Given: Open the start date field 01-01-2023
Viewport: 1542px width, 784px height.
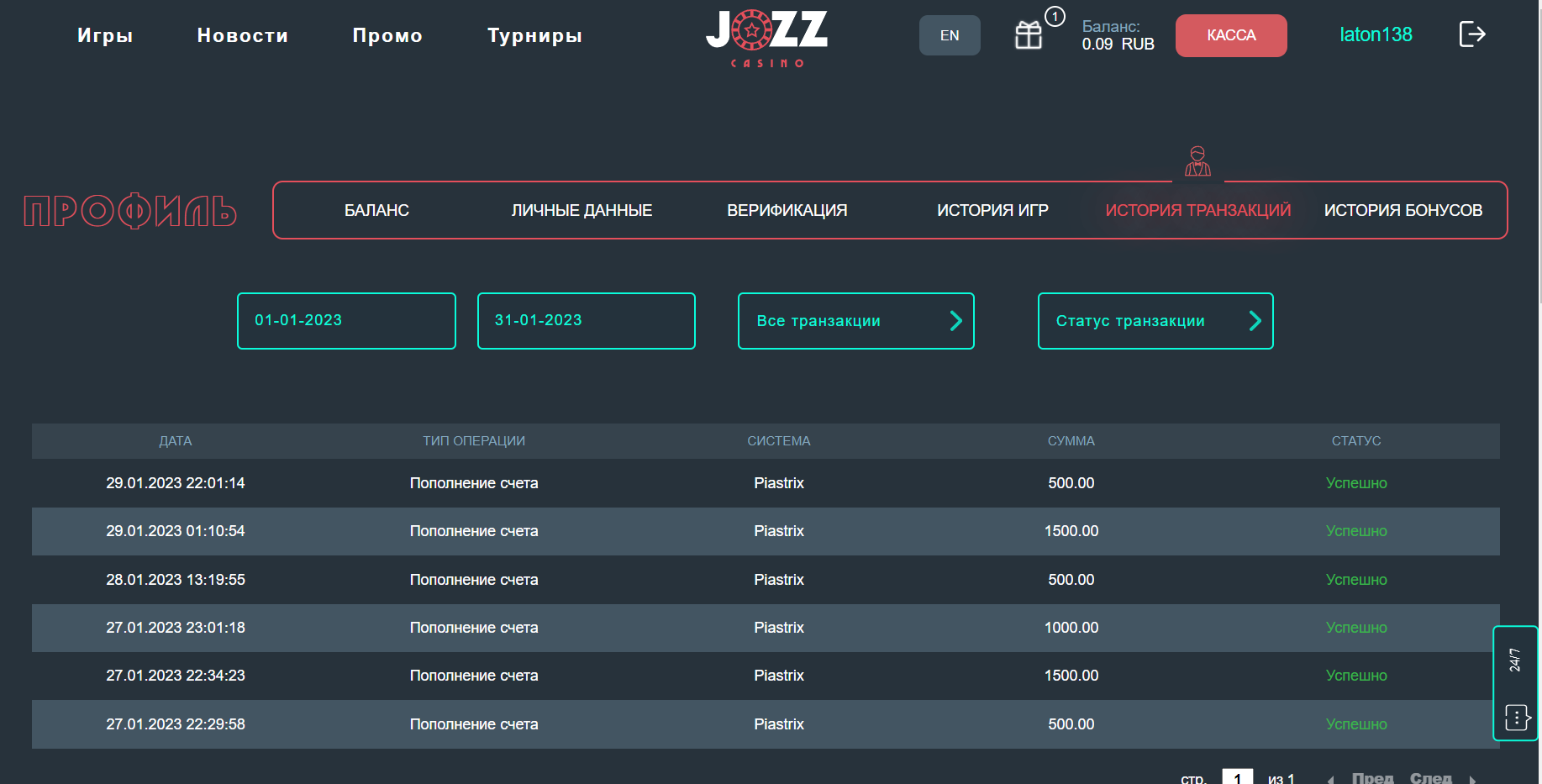Looking at the screenshot, I should (x=346, y=321).
